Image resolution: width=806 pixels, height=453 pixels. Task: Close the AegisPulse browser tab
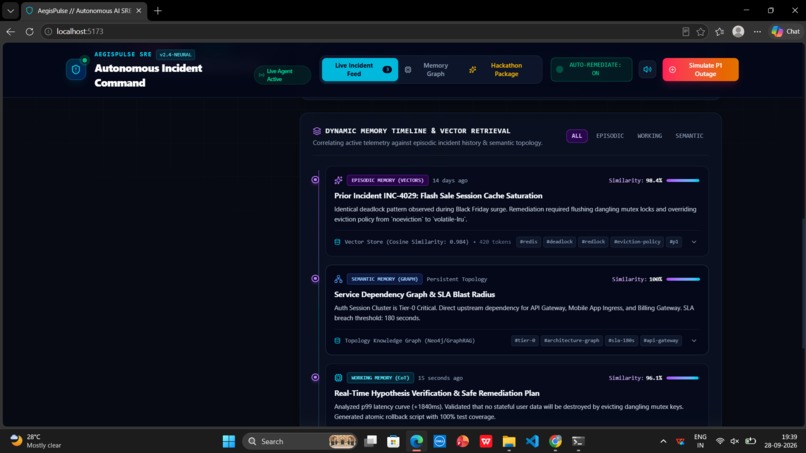(x=139, y=10)
